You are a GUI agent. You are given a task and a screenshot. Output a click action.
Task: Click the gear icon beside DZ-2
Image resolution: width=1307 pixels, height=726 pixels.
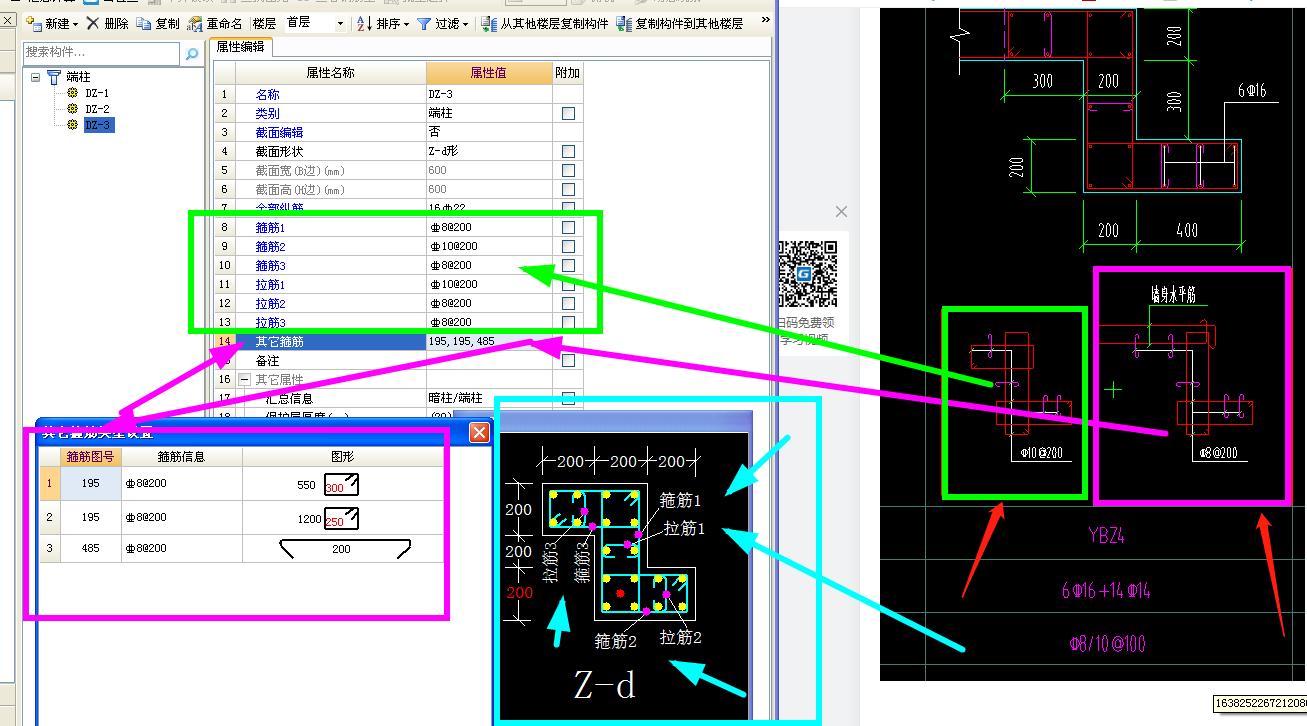[72, 109]
